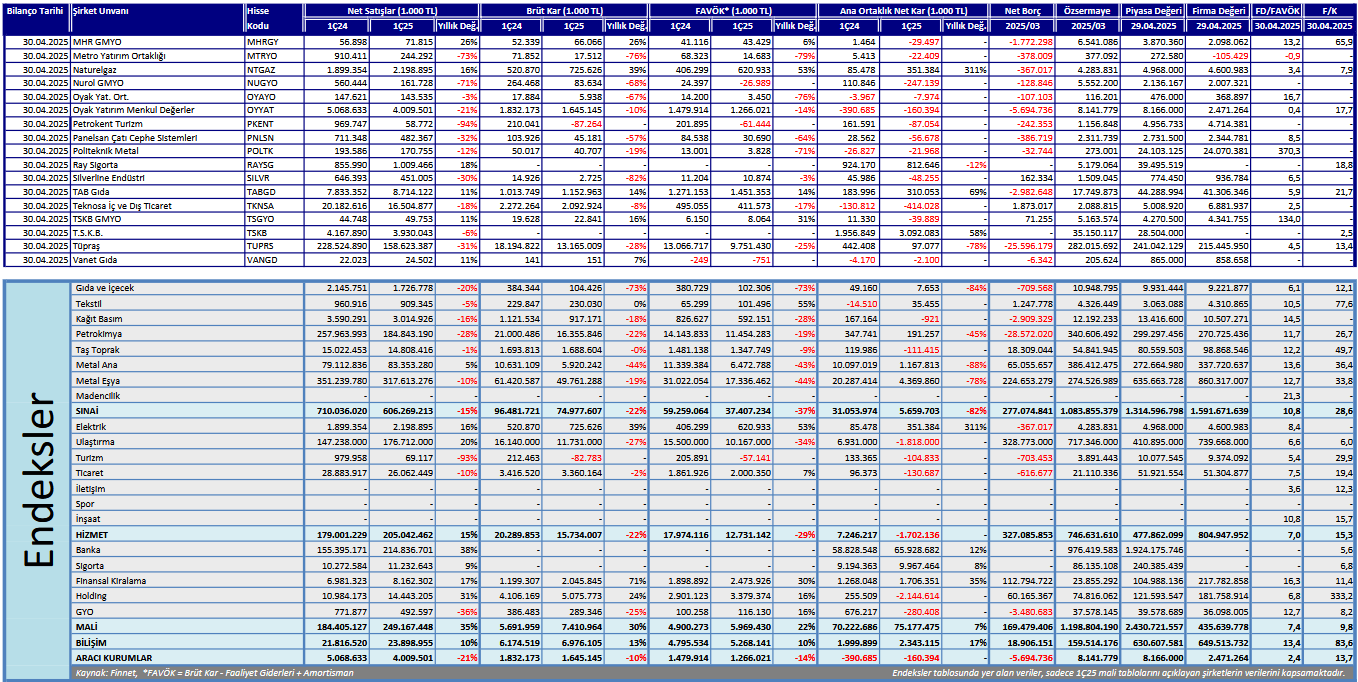Image resolution: width=1358 pixels, height=682 pixels.
Task: Click the "Hisse Kodu" column header
Action: [x=258, y=17]
